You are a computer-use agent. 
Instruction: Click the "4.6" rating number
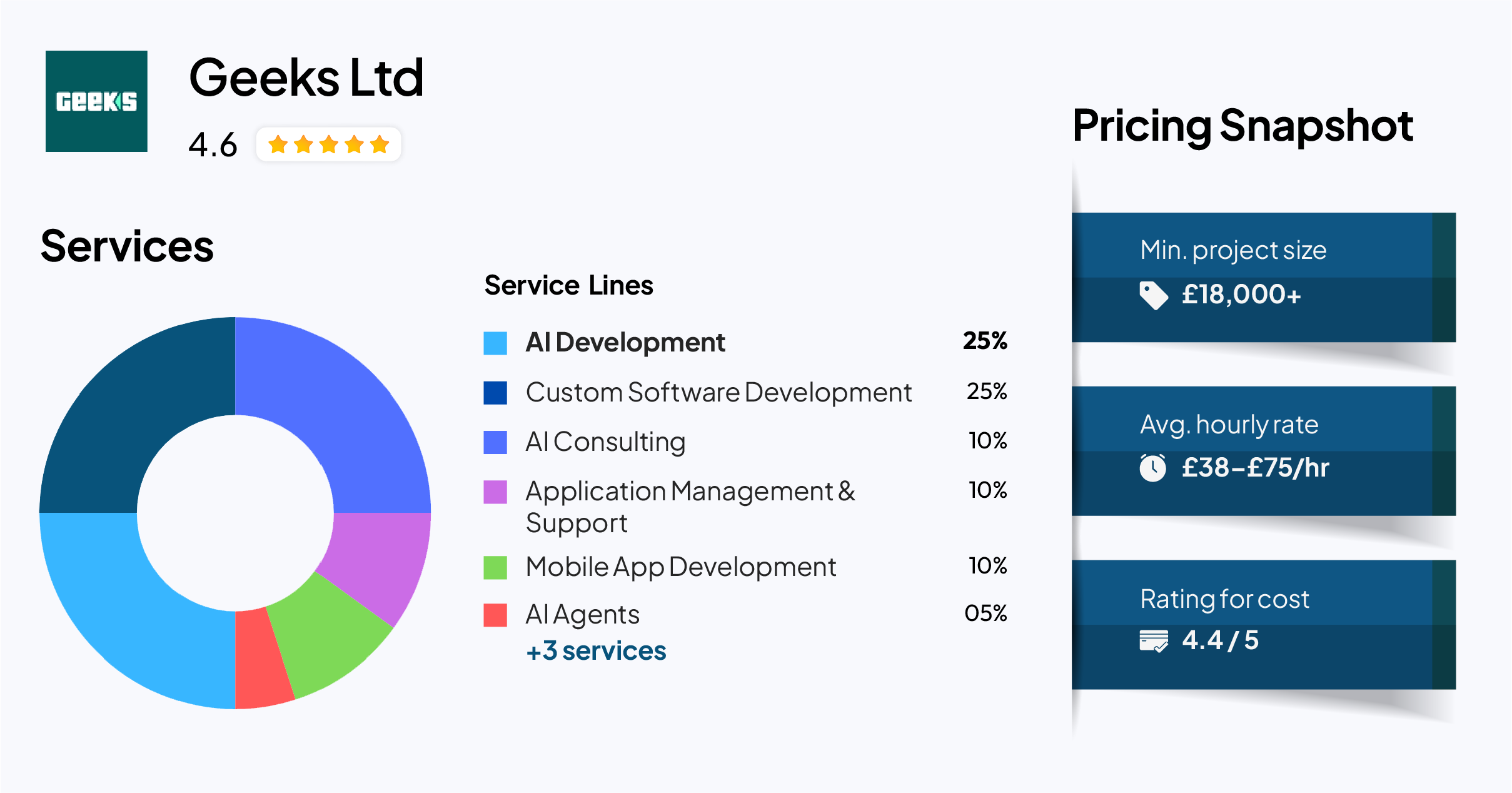[x=213, y=145]
